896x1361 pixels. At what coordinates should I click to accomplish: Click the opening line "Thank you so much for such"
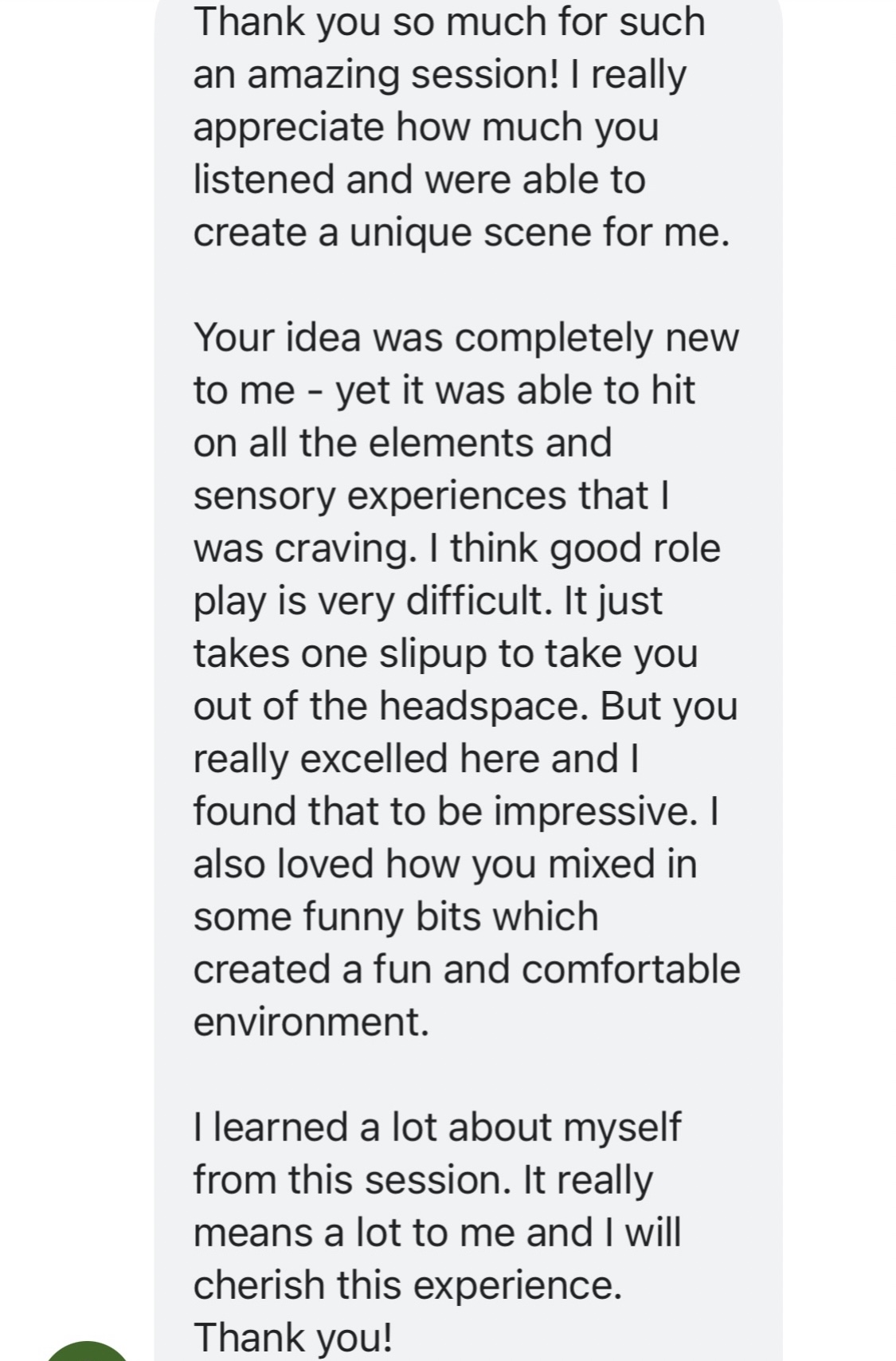449,21
